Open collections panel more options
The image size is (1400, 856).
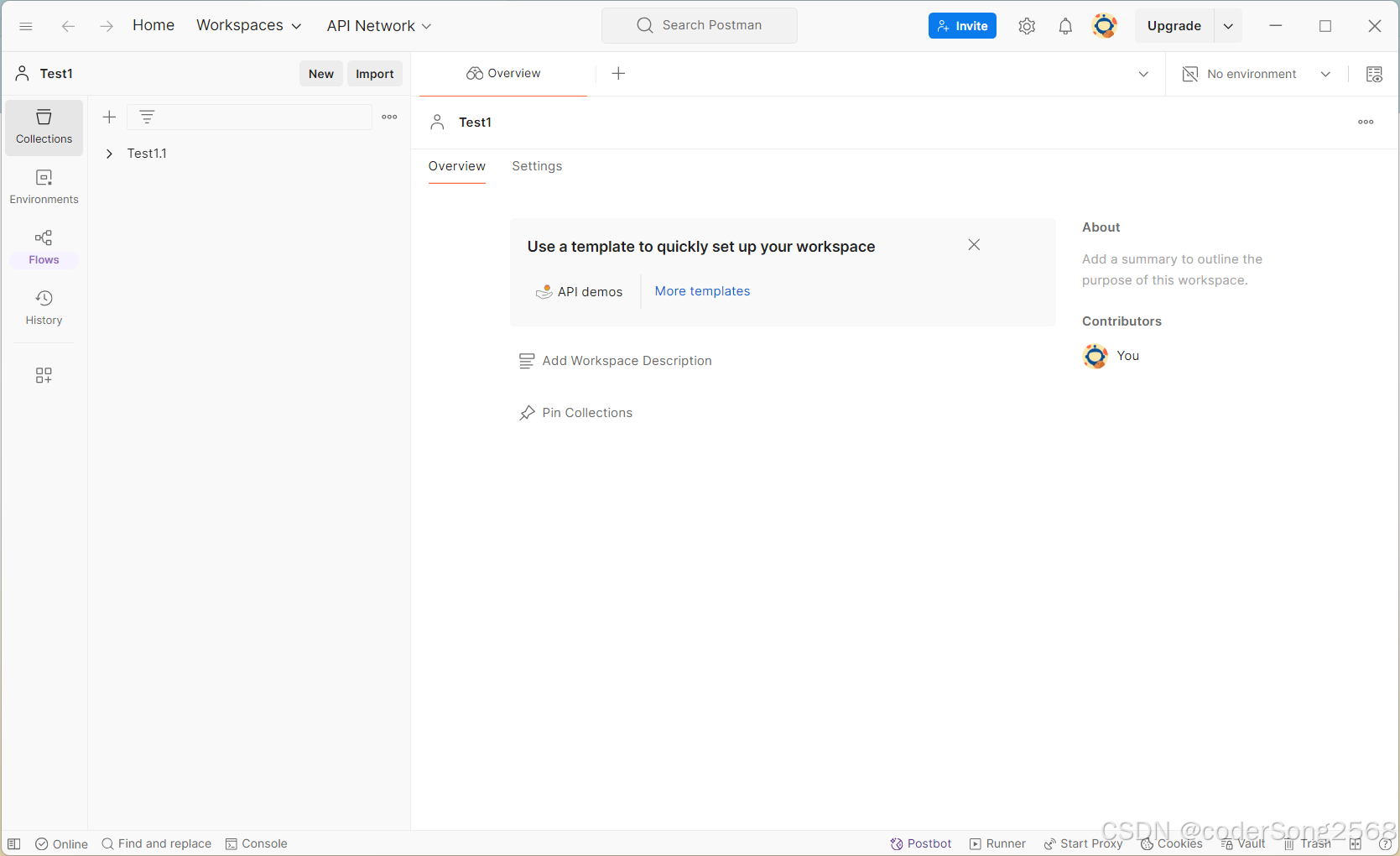coord(389,117)
